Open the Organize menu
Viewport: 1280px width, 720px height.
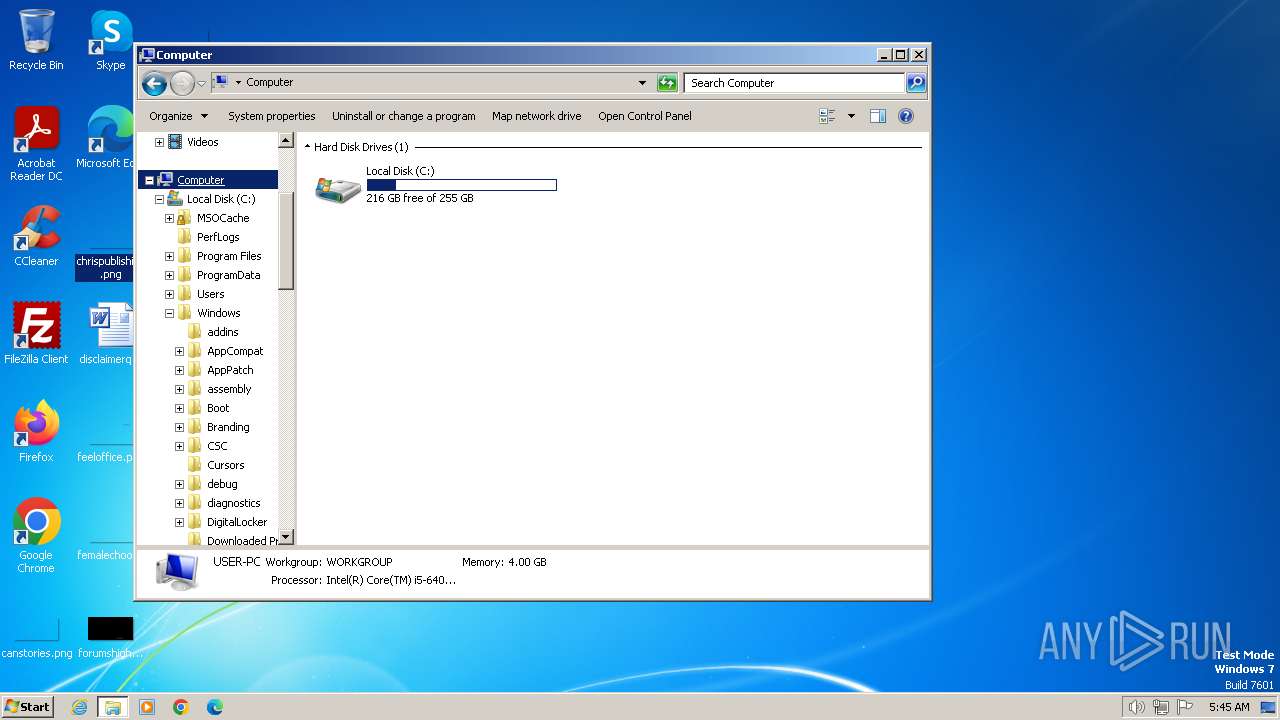(179, 116)
